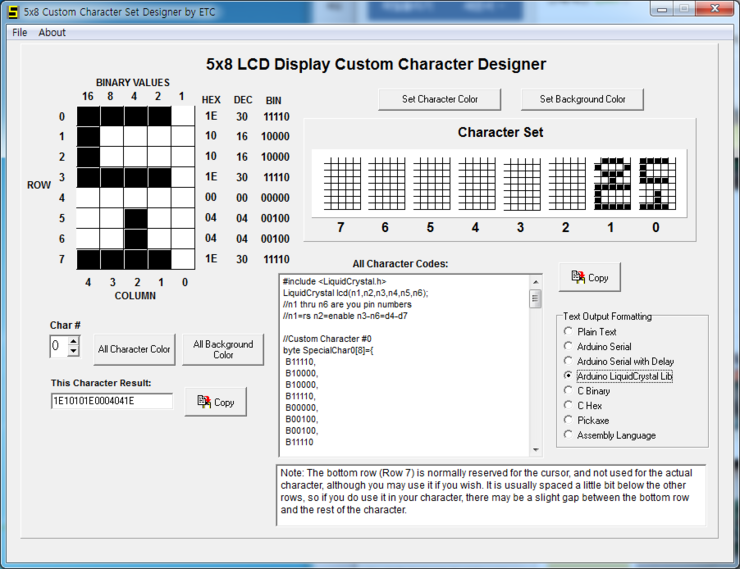Increase Char # with up arrow
The height and width of the screenshot is (569, 740).
(73, 341)
